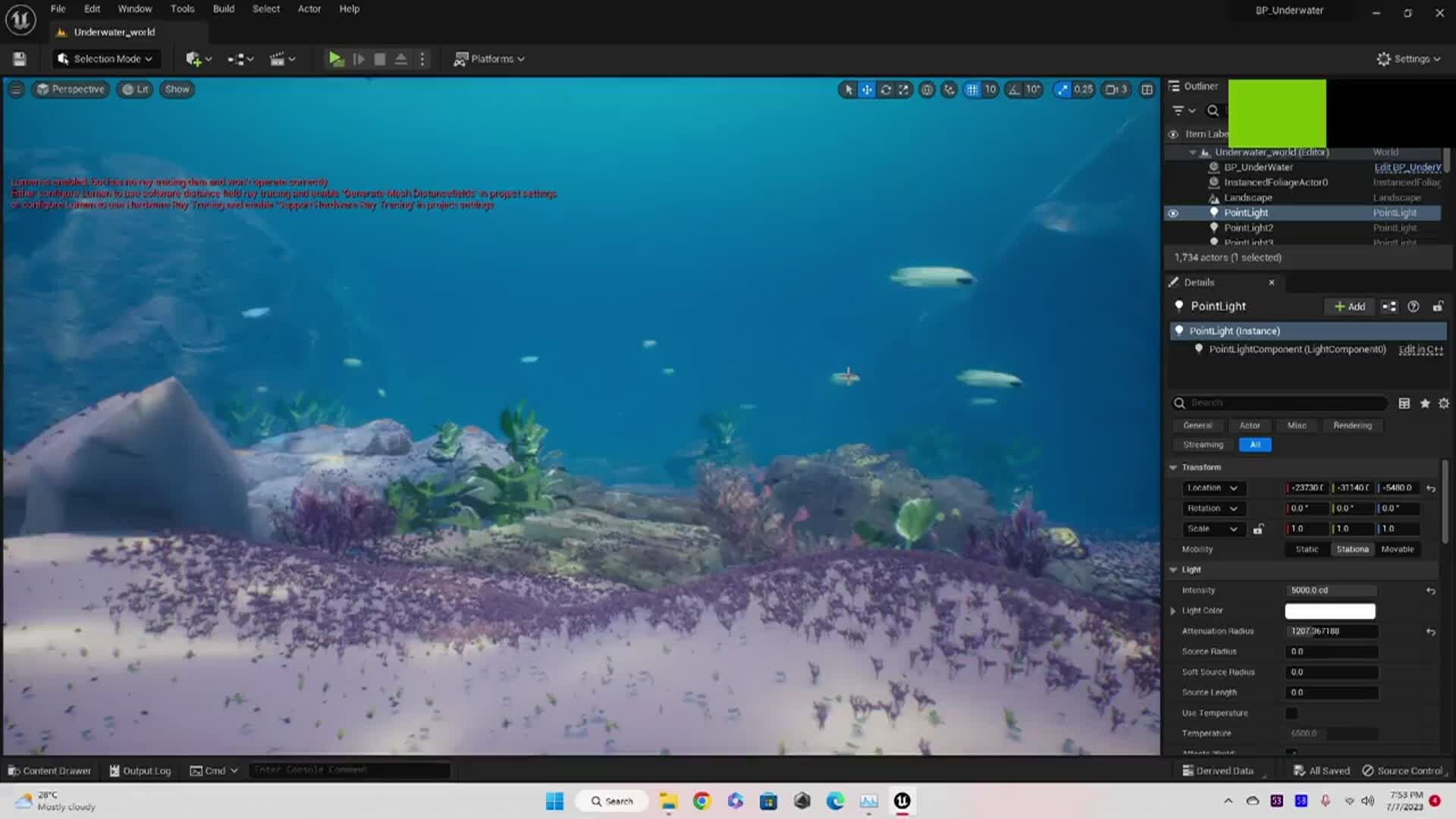Click the Add button on PointLight
The width and height of the screenshot is (1456, 819).
(1350, 306)
